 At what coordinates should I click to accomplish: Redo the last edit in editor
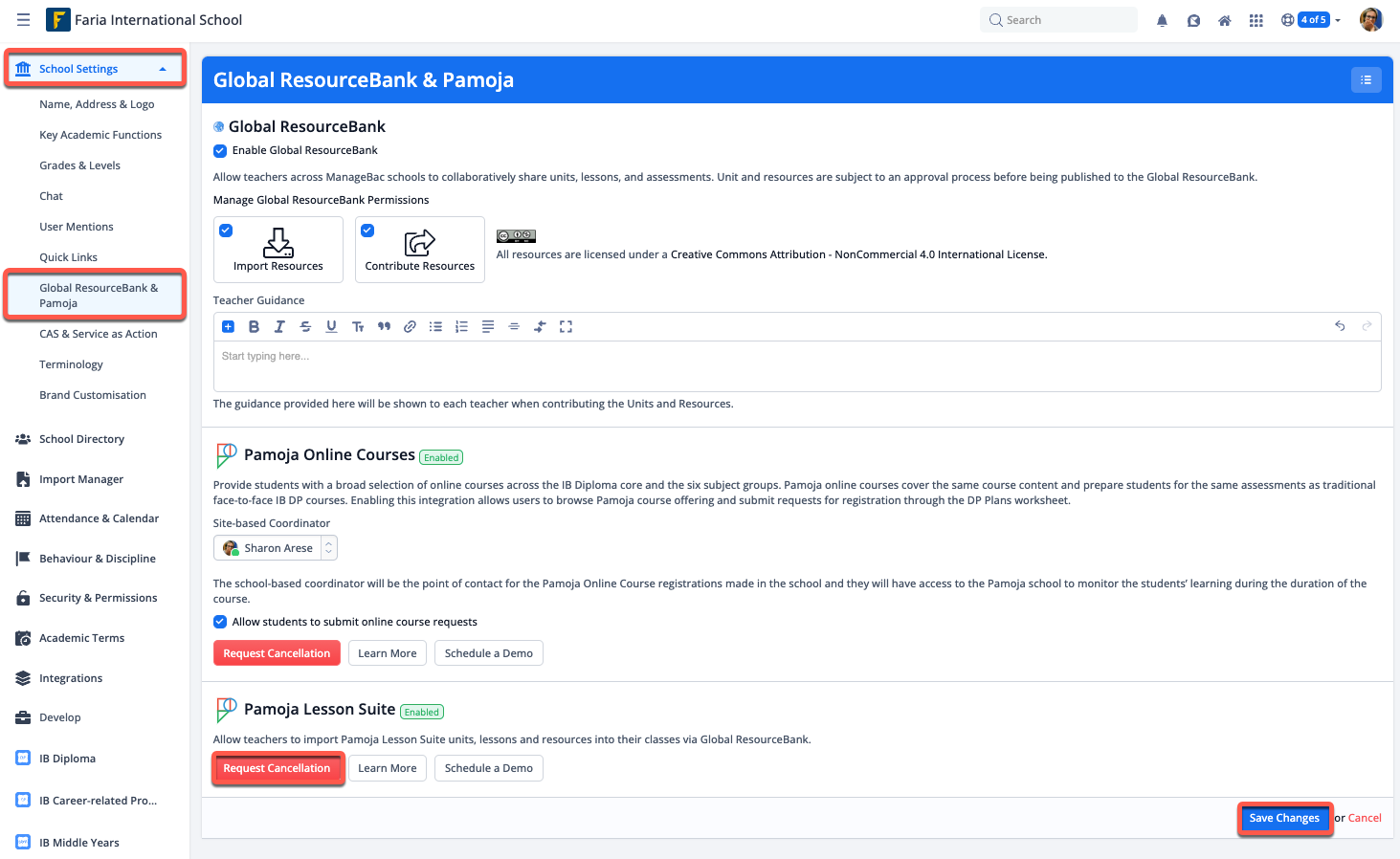tap(1367, 326)
